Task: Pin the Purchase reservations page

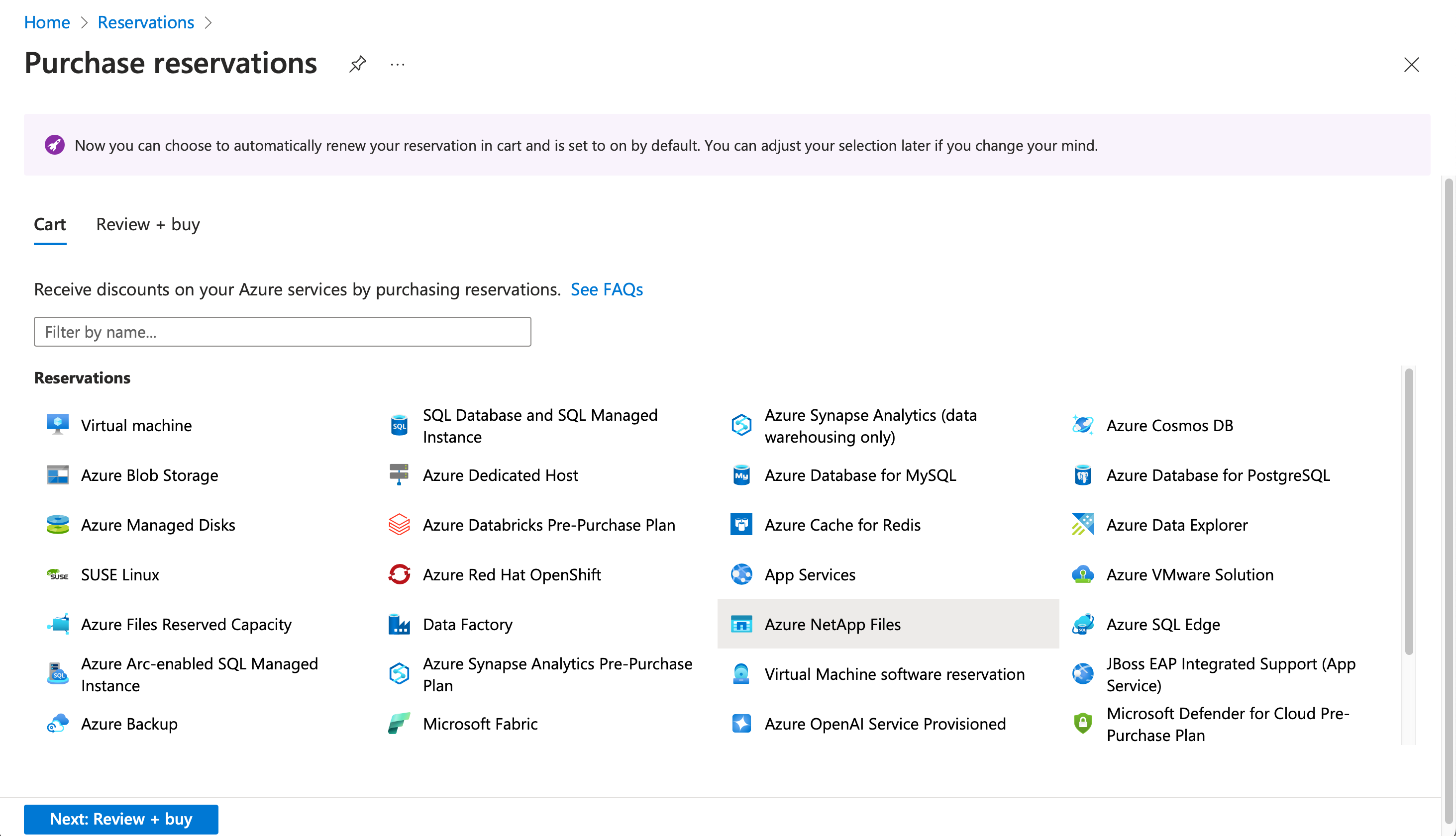Action: point(357,64)
